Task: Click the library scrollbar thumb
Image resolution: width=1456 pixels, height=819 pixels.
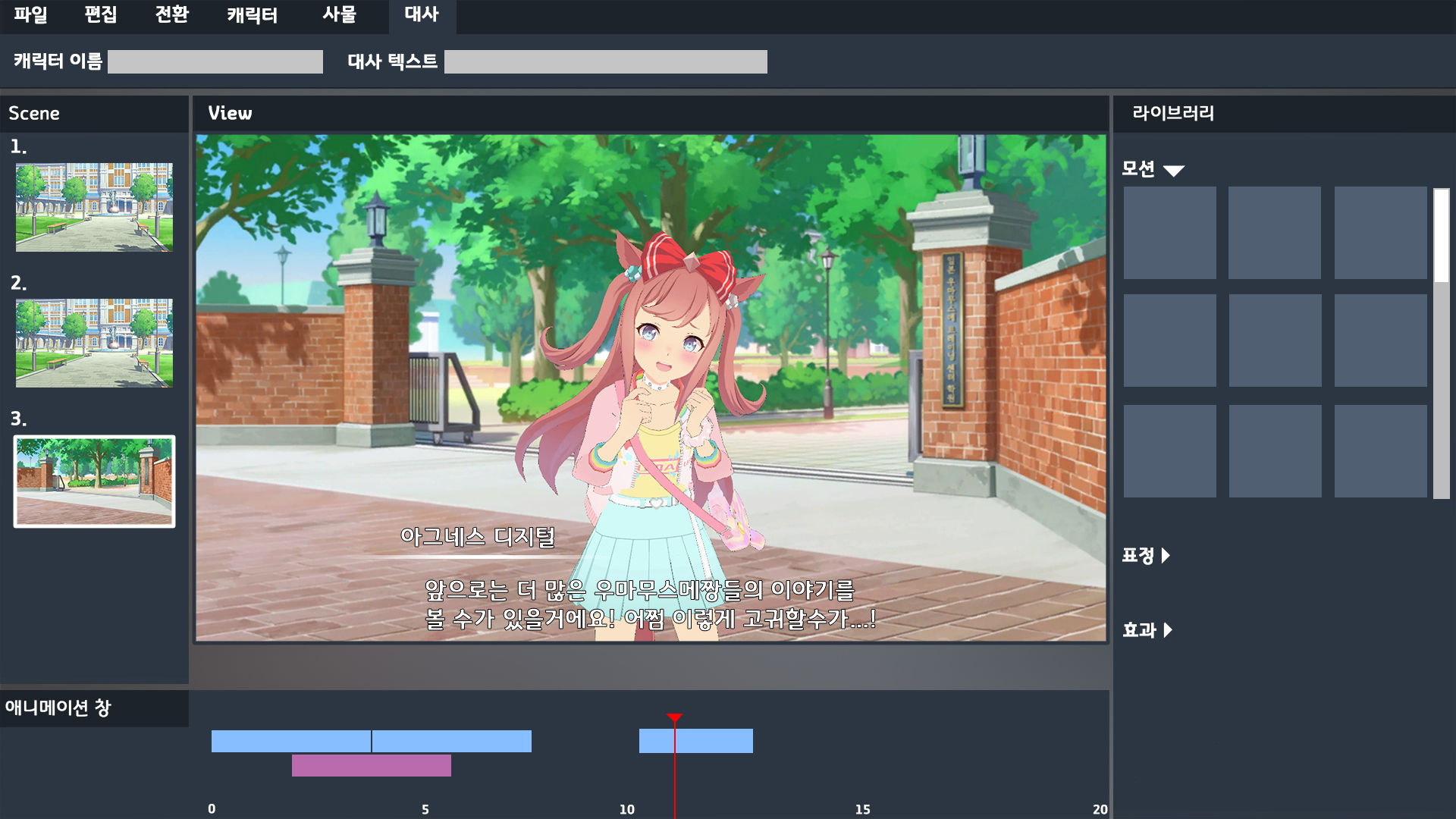Action: [1441, 236]
